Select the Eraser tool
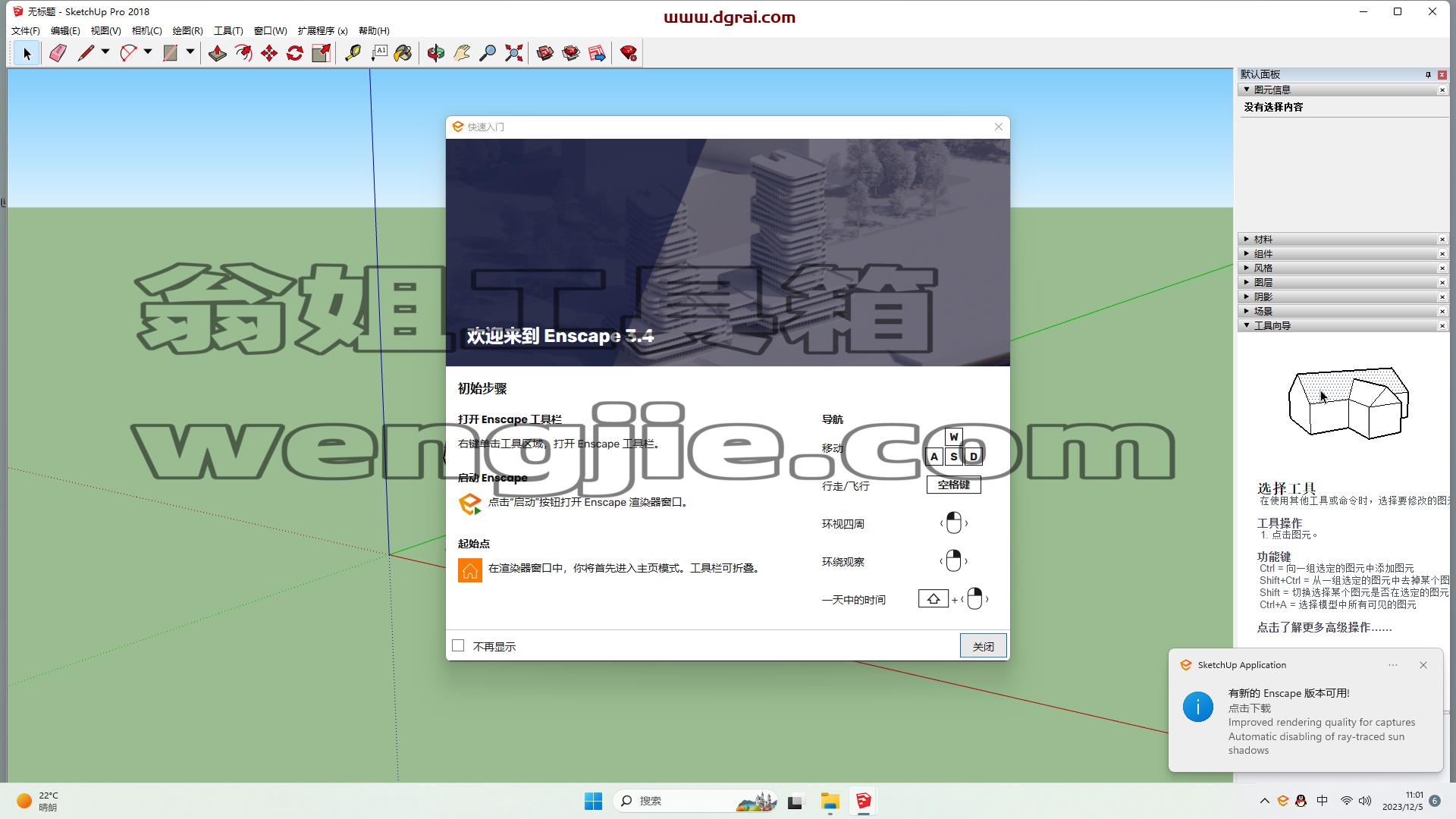The width and height of the screenshot is (1456, 819). pos(58,53)
